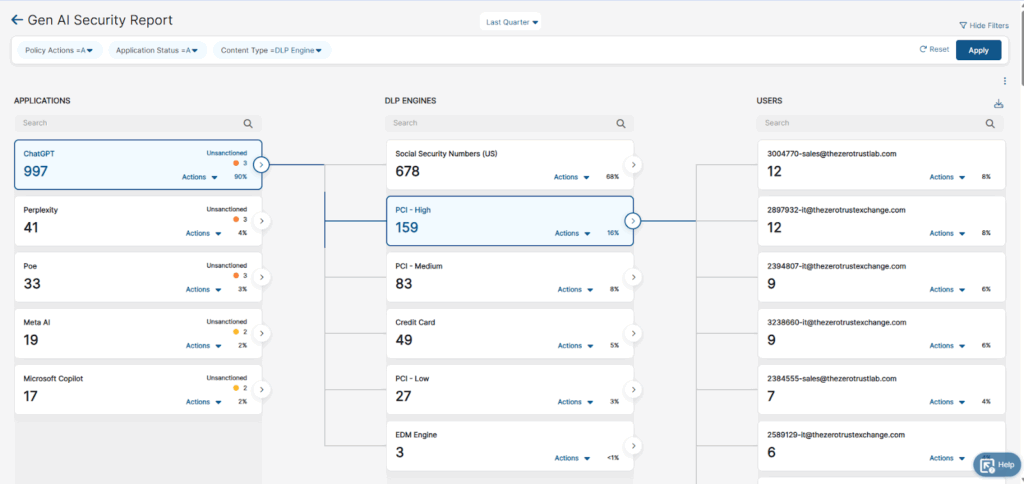Screen dimensions: 1024x484
Task: Open the Content Type DLP Engine dropdown
Action: (x=271, y=50)
